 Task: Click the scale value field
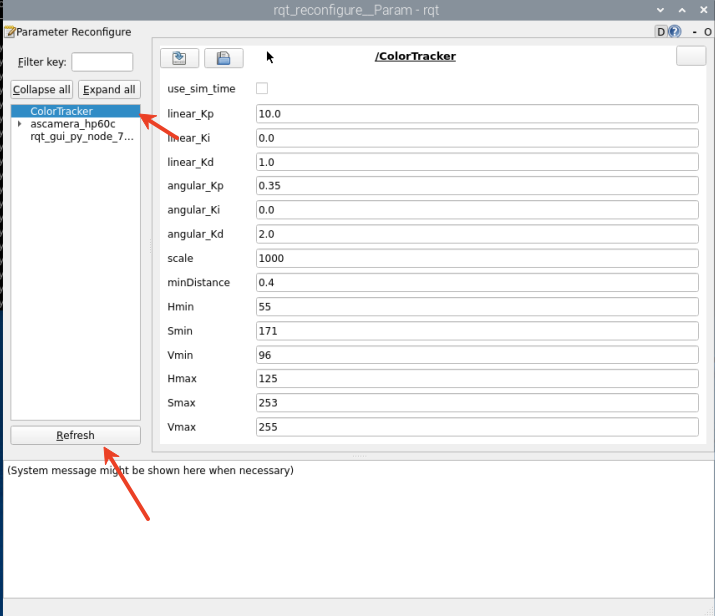(476, 258)
